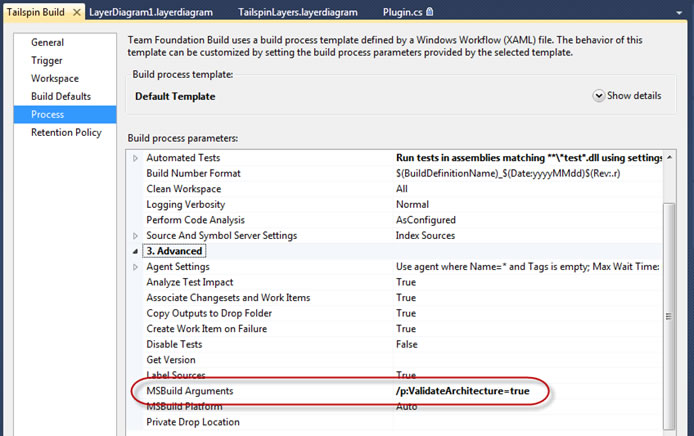
Task: Open the Workspace section
Action: point(65,78)
